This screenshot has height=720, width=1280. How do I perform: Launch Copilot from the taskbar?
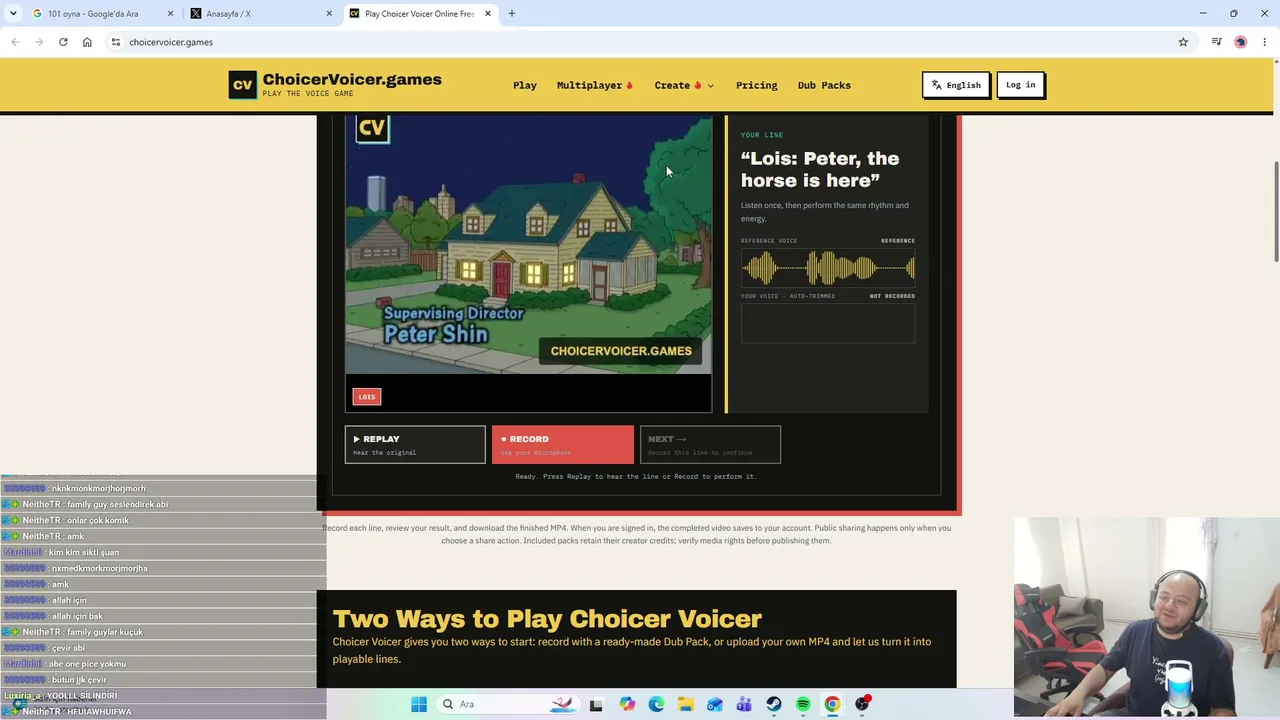coord(627,704)
